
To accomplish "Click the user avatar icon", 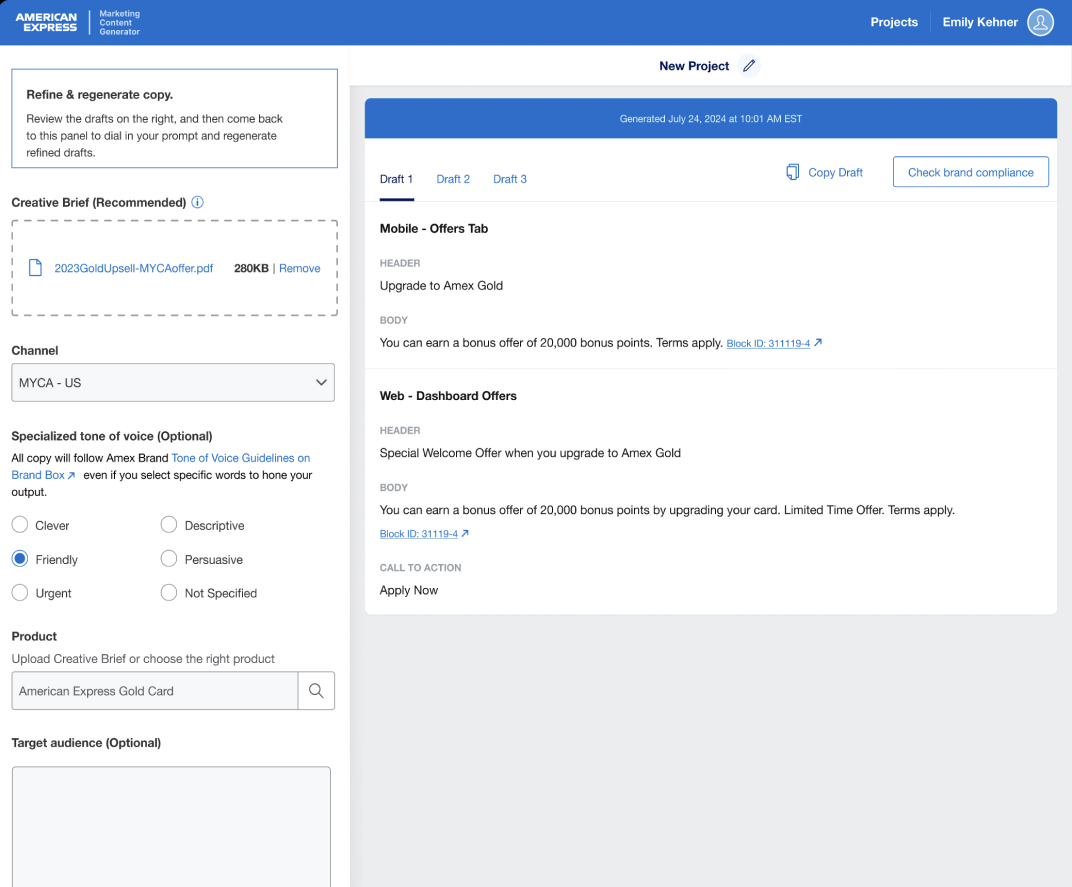I will 1041,22.
